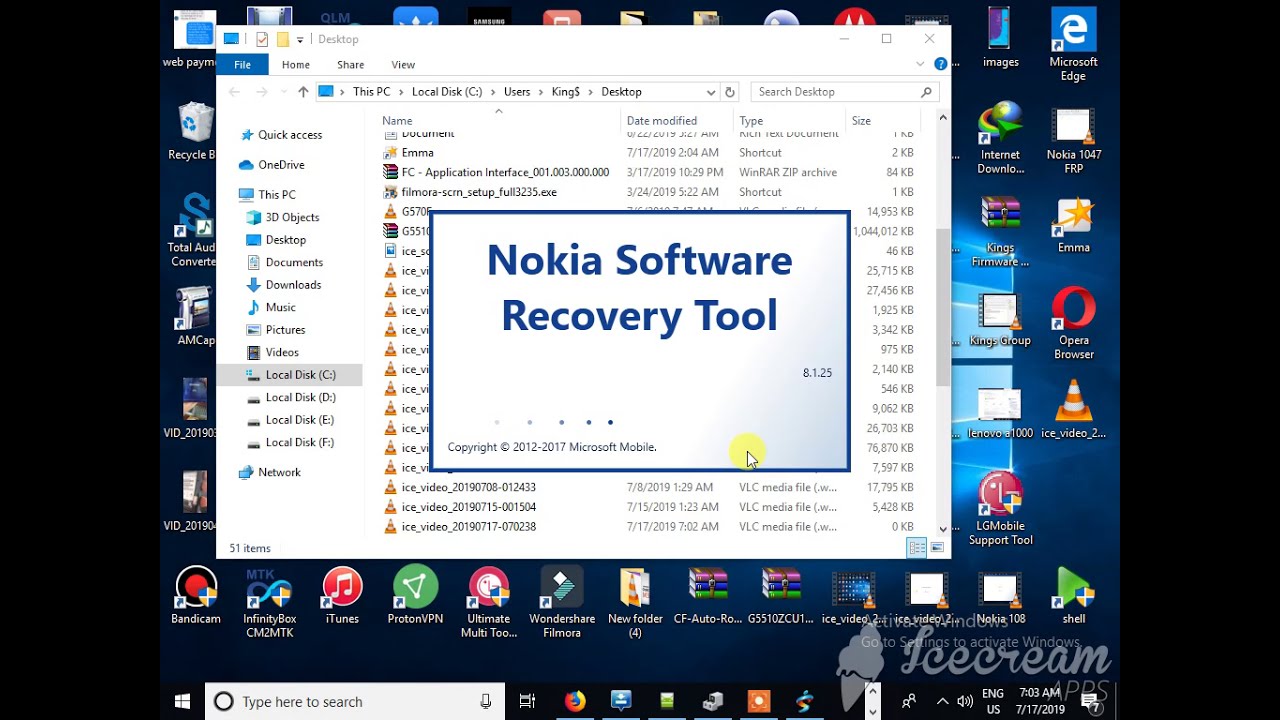Open the Bandicam desktop shortcut
The height and width of the screenshot is (720, 1280).
[196, 596]
